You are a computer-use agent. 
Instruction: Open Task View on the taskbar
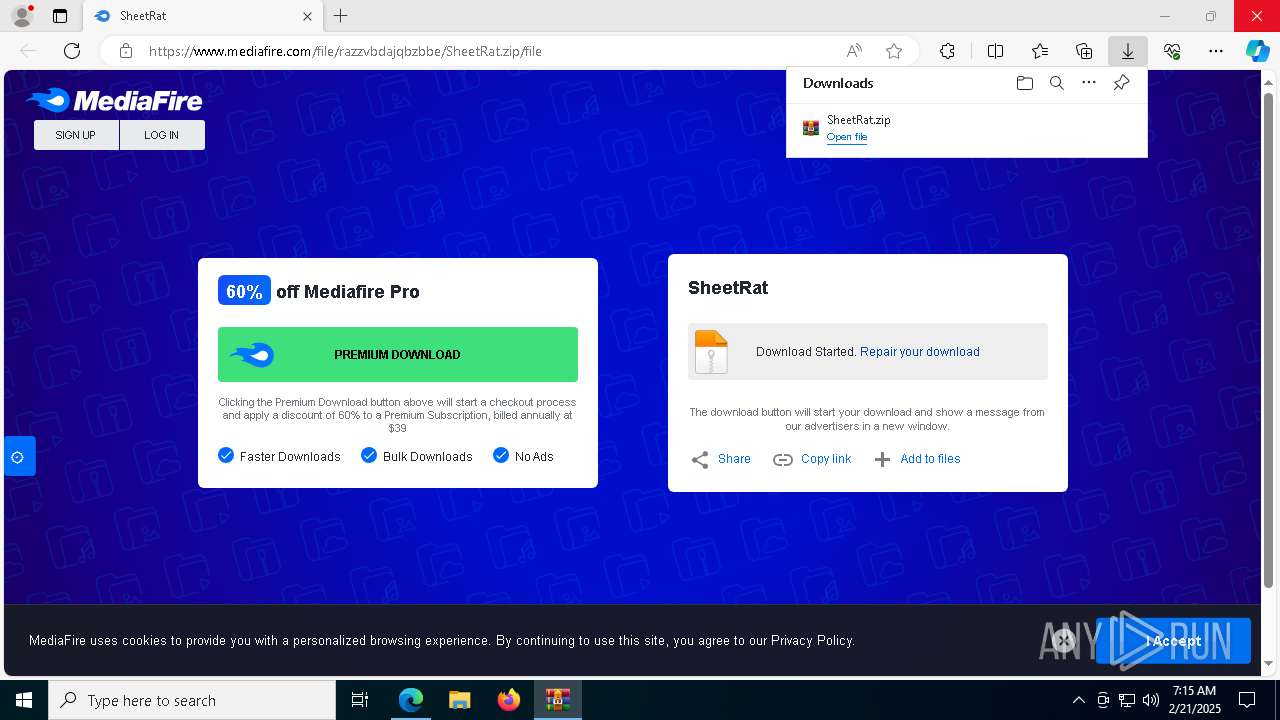point(360,700)
